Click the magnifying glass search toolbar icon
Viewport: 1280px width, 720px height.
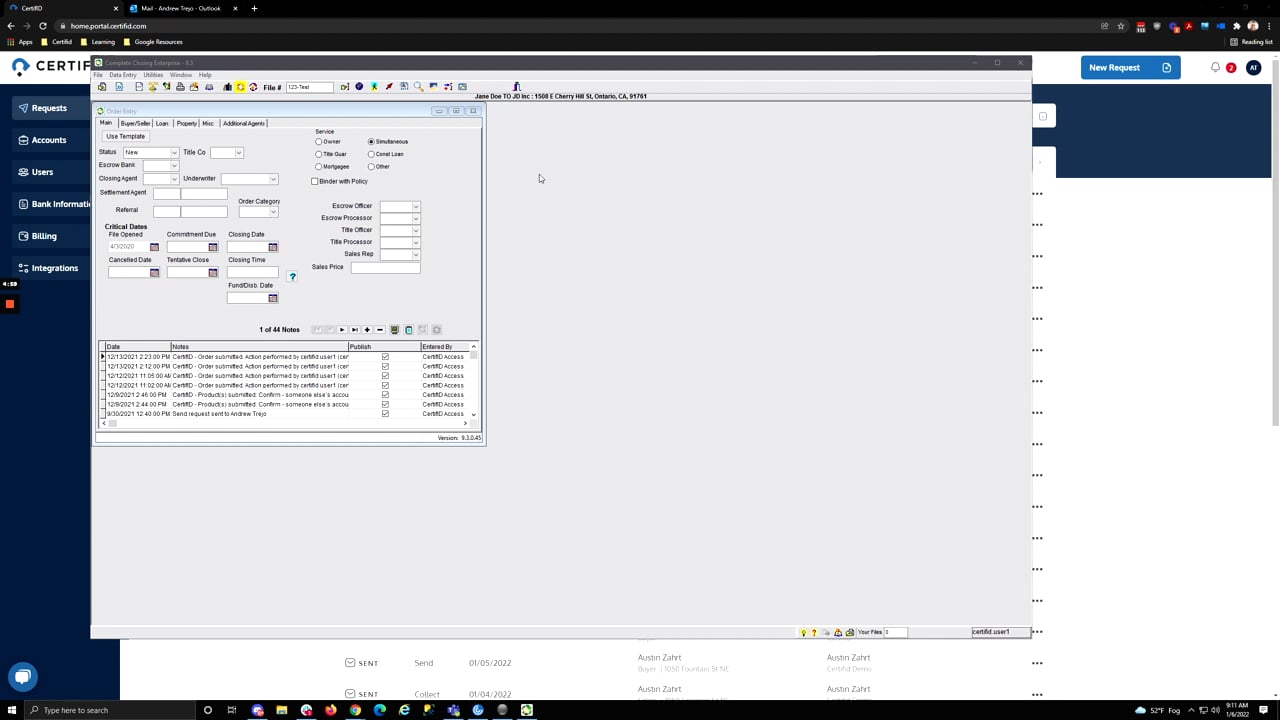418,87
